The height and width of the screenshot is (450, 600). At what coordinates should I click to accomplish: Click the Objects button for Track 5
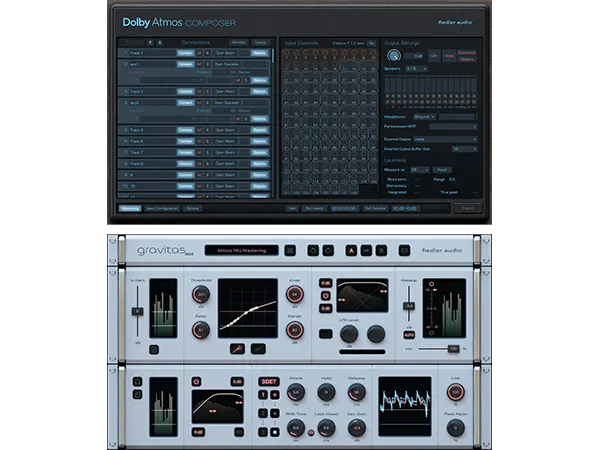click(259, 130)
